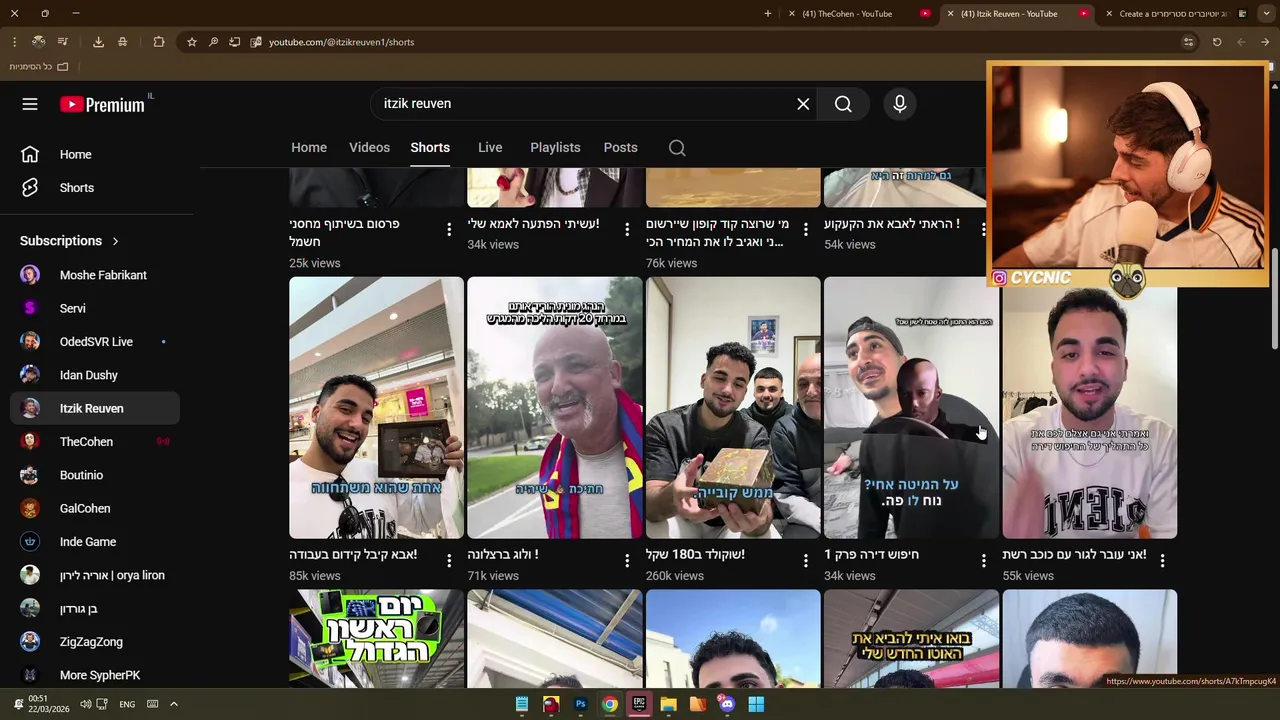Image resolution: width=1280 pixels, height=720 pixels.
Task: Switch to the channel Posts tab
Action: click(x=620, y=147)
